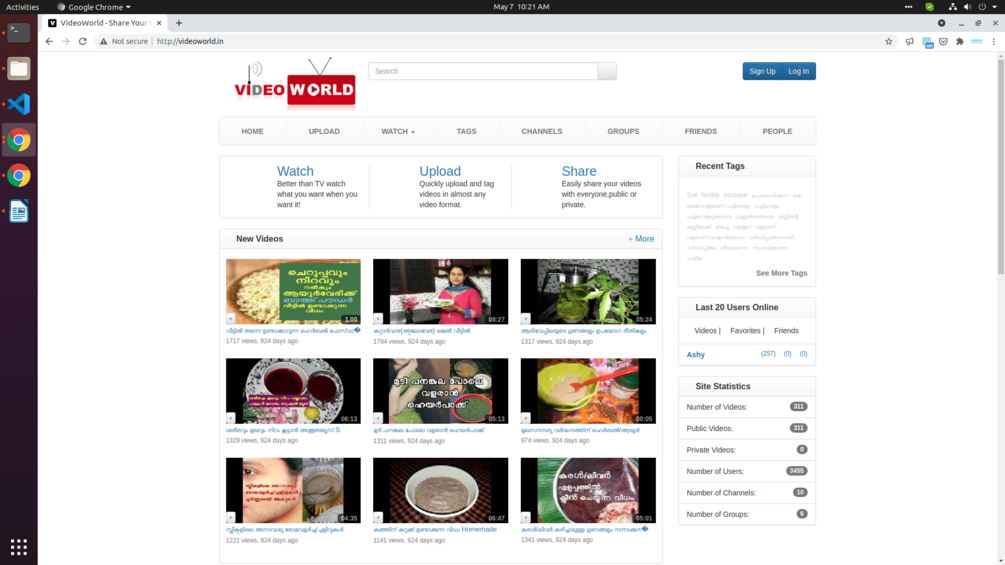
Task: Close the VideoWorld browser tab
Action: click(159, 23)
